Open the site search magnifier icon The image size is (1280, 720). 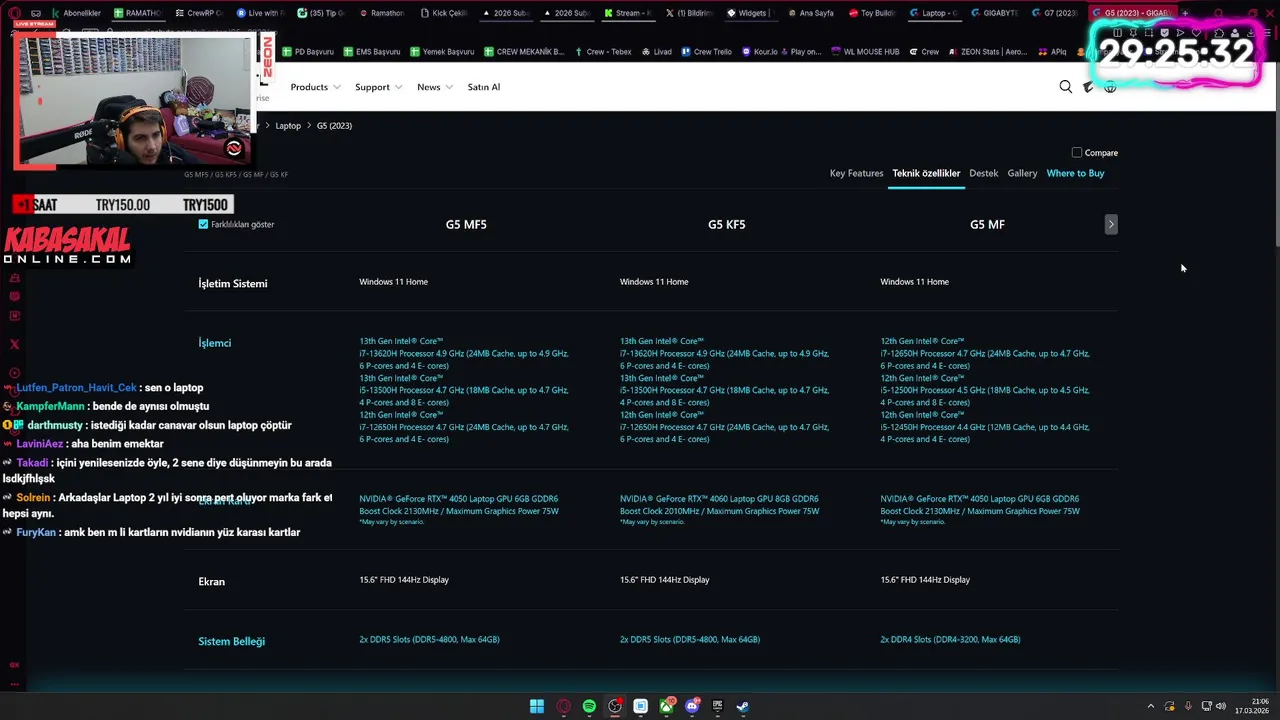click(1066, 87)
